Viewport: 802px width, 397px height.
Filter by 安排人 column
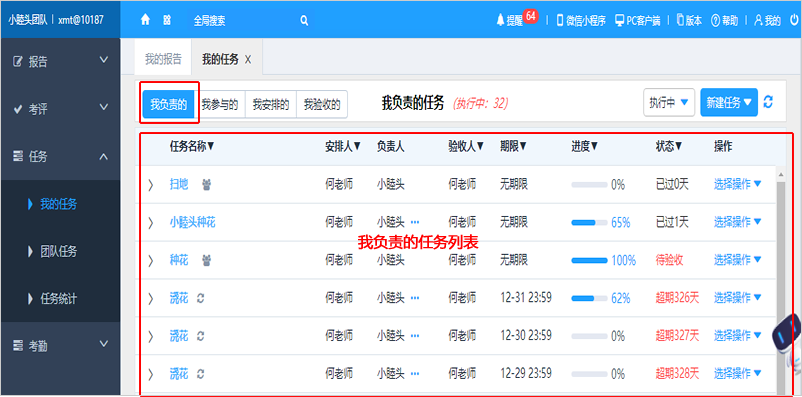pos(343,146)
